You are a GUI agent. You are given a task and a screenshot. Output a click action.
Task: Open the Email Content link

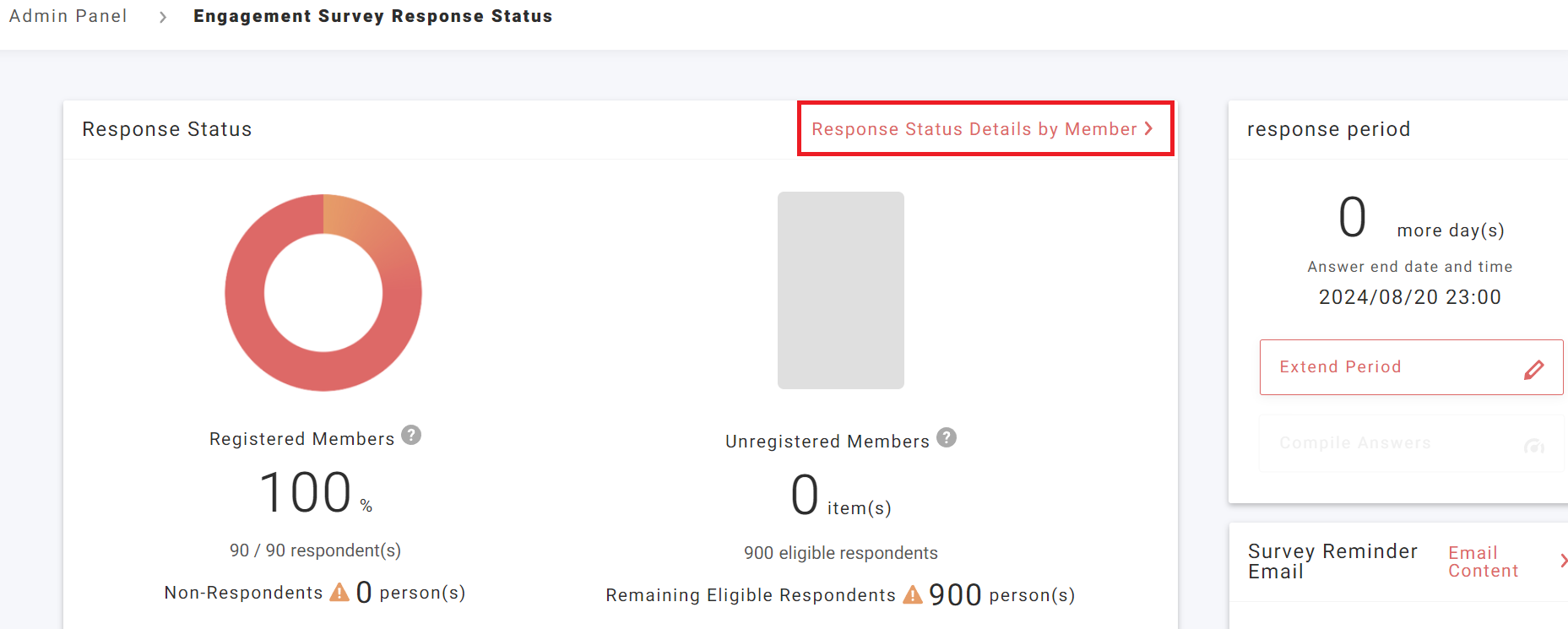(1483, 561)
